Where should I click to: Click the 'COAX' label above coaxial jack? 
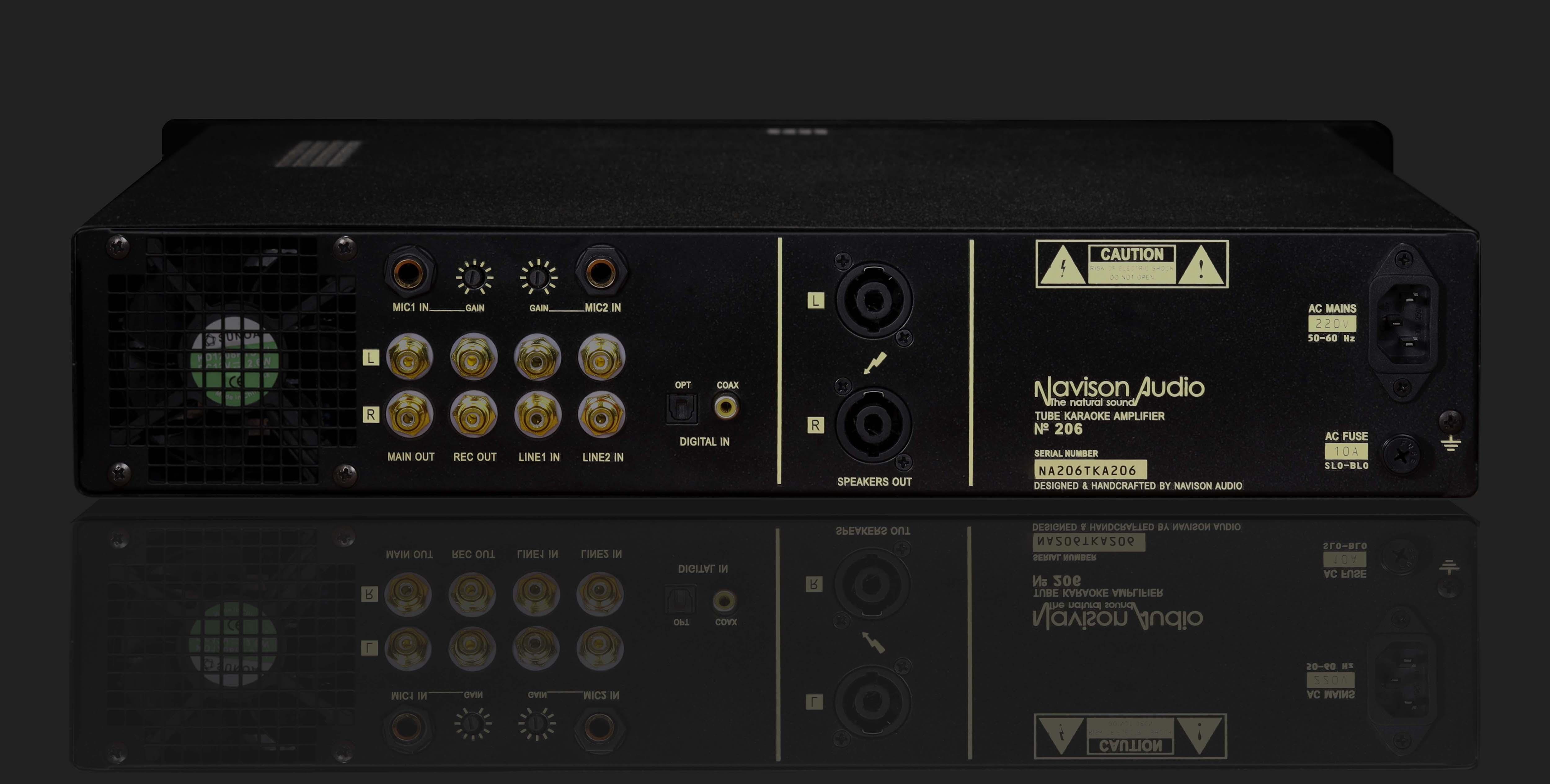[728, 385]
